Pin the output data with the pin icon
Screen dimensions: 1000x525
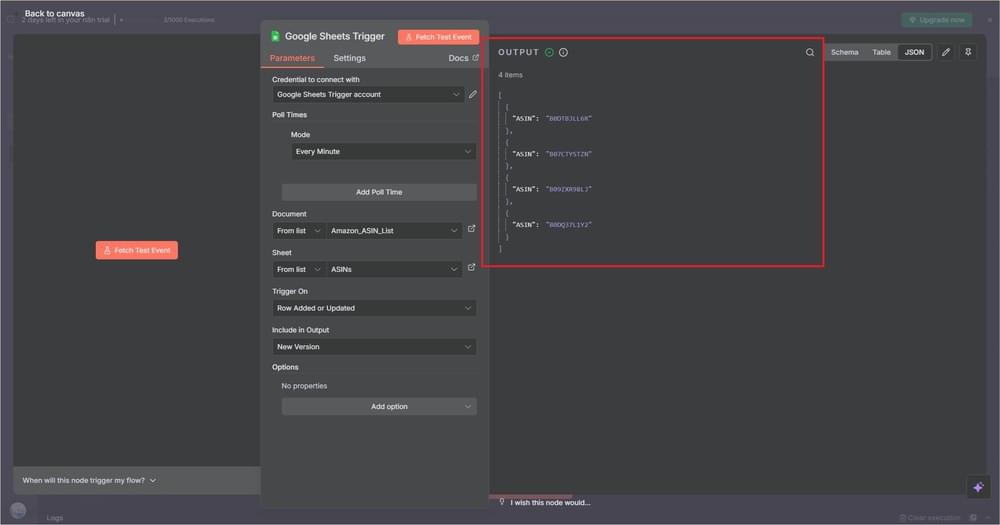968,52
